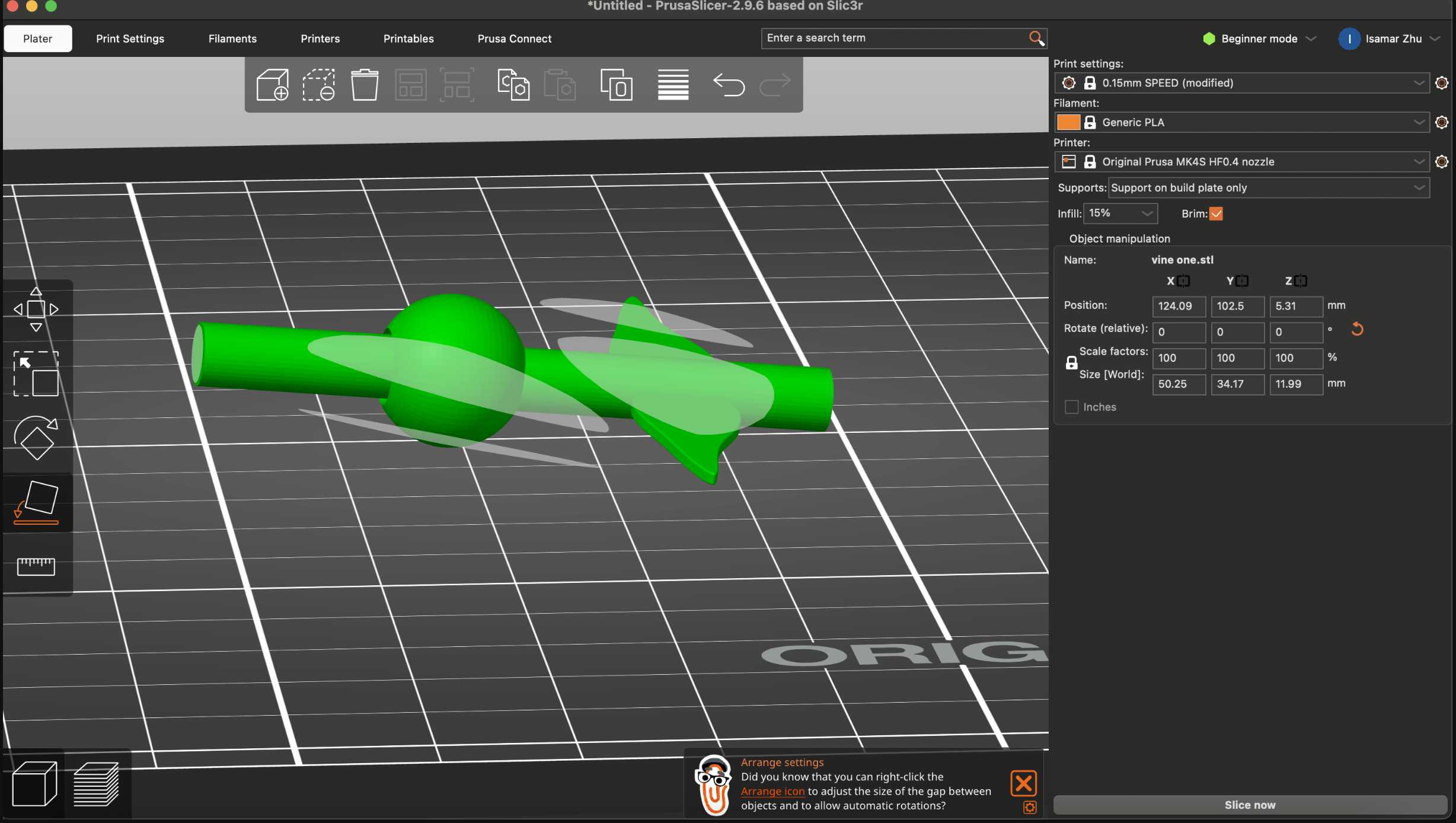Click the Add instance icon
This screenshot has height=823, width=1456.
[x=617, y=85]
